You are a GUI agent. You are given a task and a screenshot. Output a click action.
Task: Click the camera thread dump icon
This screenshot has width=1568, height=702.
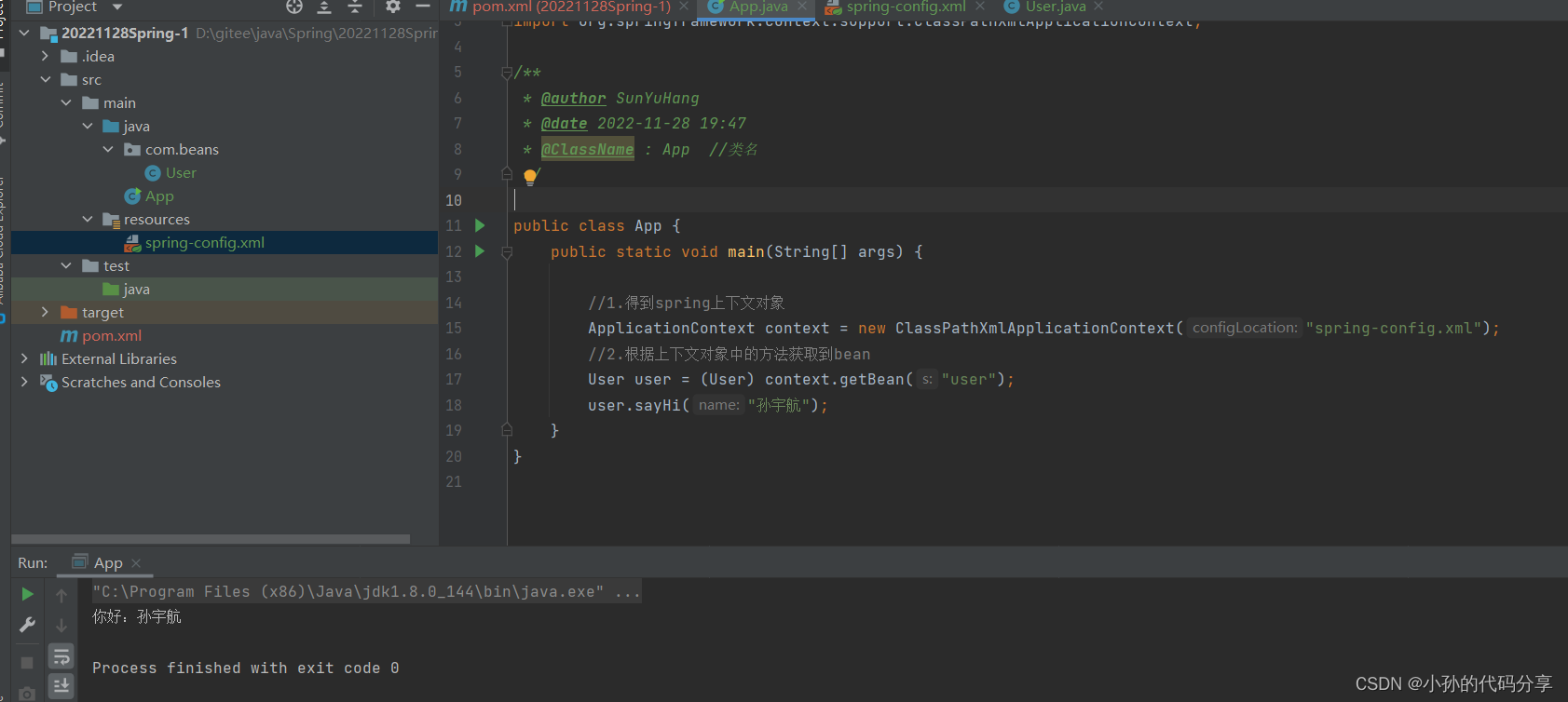27,694
